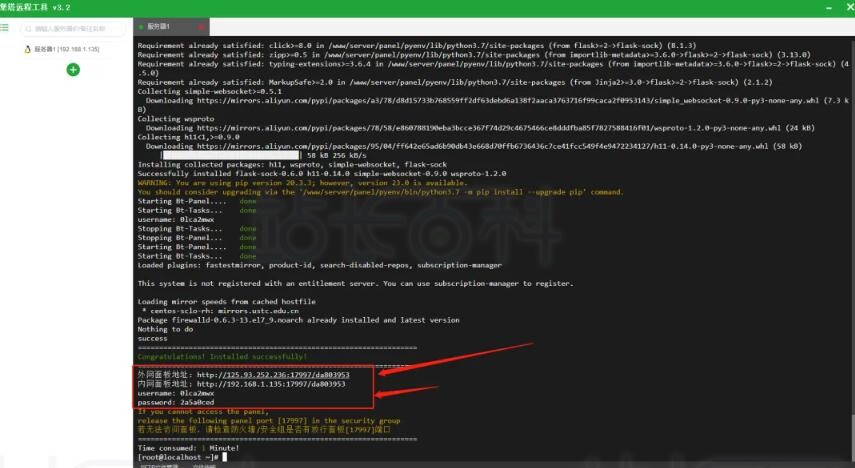
Task: Close the remote tool window
Action: pyautogui.click(x=850, y=7)
